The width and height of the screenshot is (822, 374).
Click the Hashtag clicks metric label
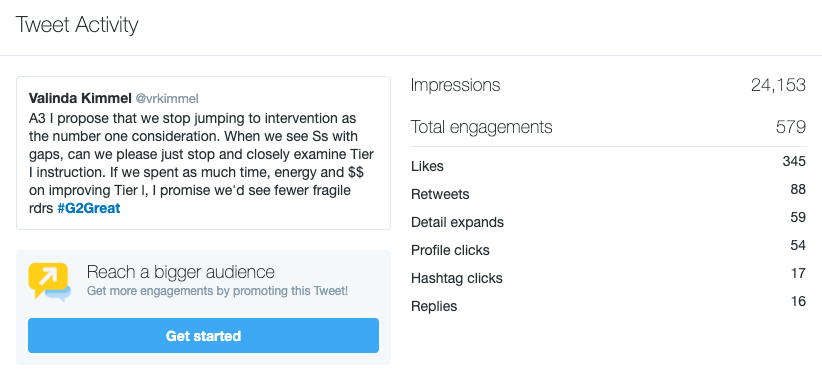[457, 278]
